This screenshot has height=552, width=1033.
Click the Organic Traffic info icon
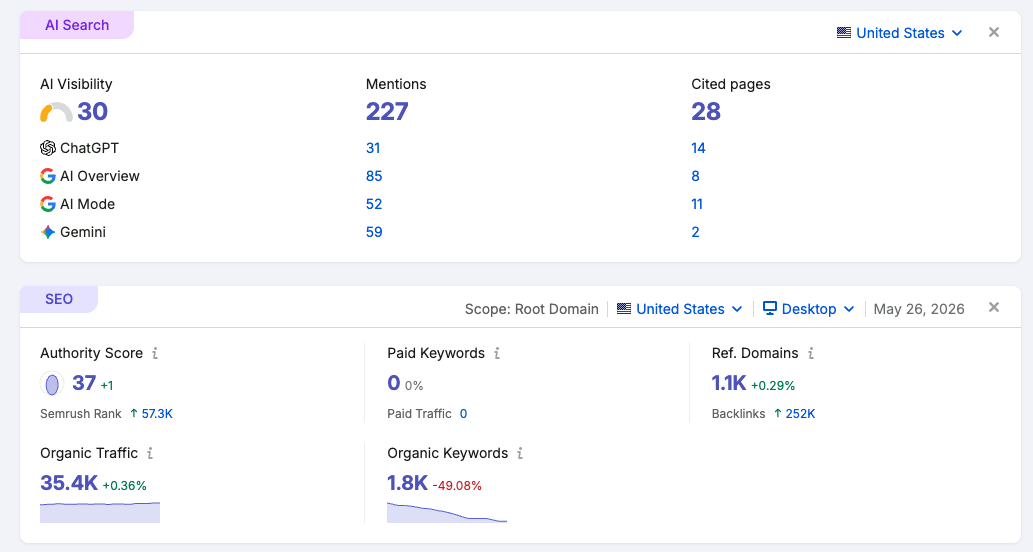pyautogui.click(x=150, y=453)
